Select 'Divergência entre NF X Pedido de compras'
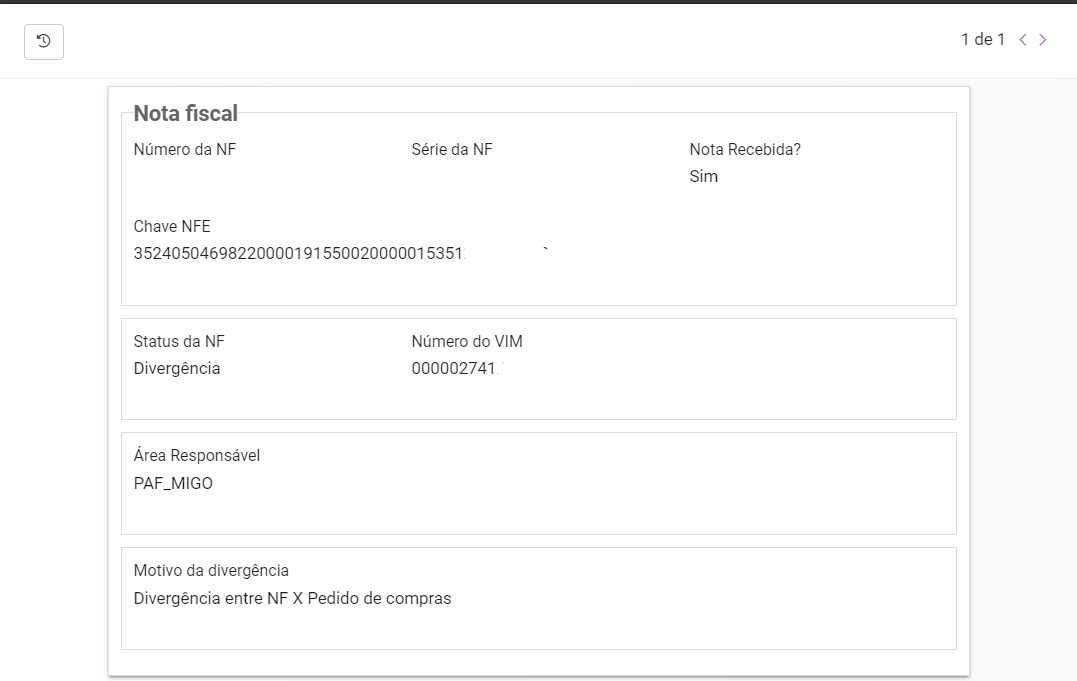 (293, 599)
